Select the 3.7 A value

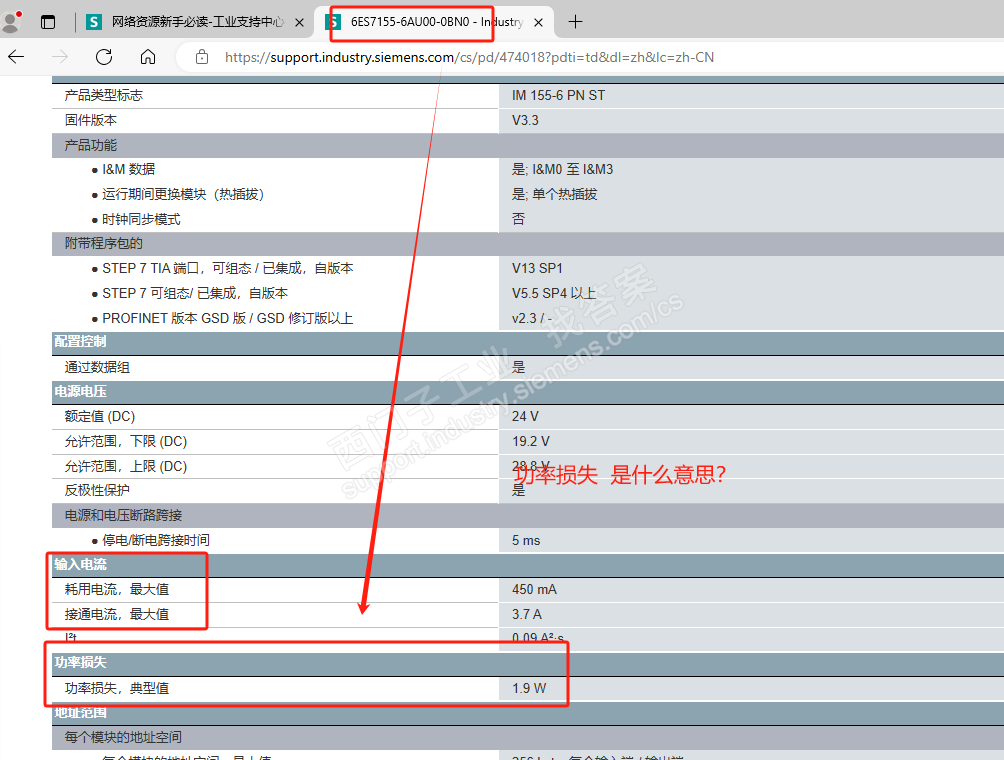click(x=527, y=615)
